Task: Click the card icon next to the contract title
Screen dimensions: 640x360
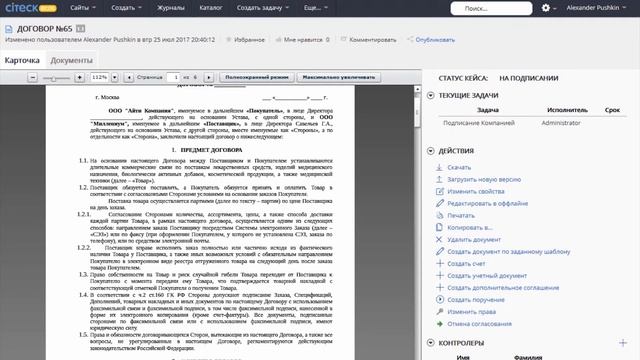Action: pyautogui.click(x=80, y=29)
